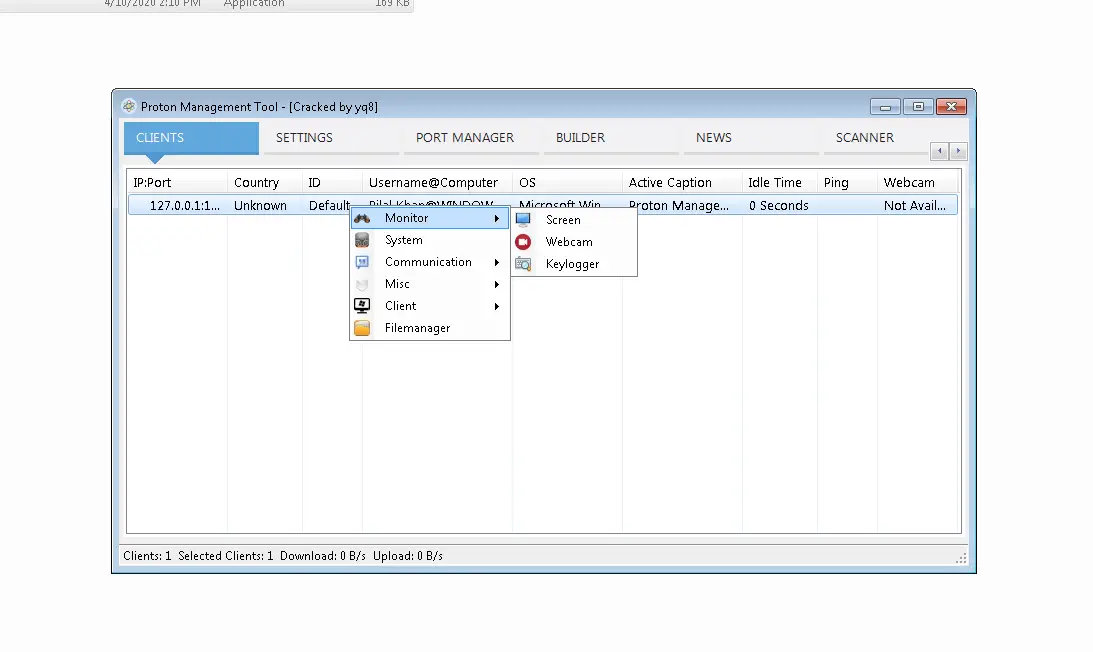This screenshot has height=652, width=1093.
Task: Select the Screen monitor icon
Action: [523, 219]
